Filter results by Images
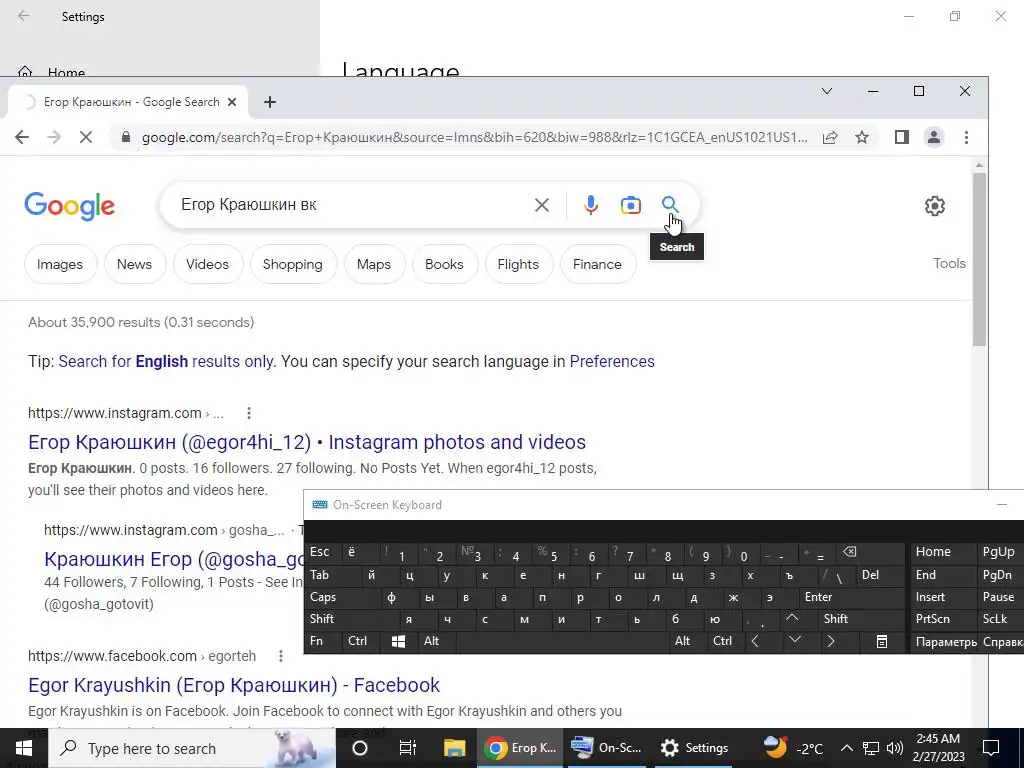1024x768 pixels. click(60, 264)
